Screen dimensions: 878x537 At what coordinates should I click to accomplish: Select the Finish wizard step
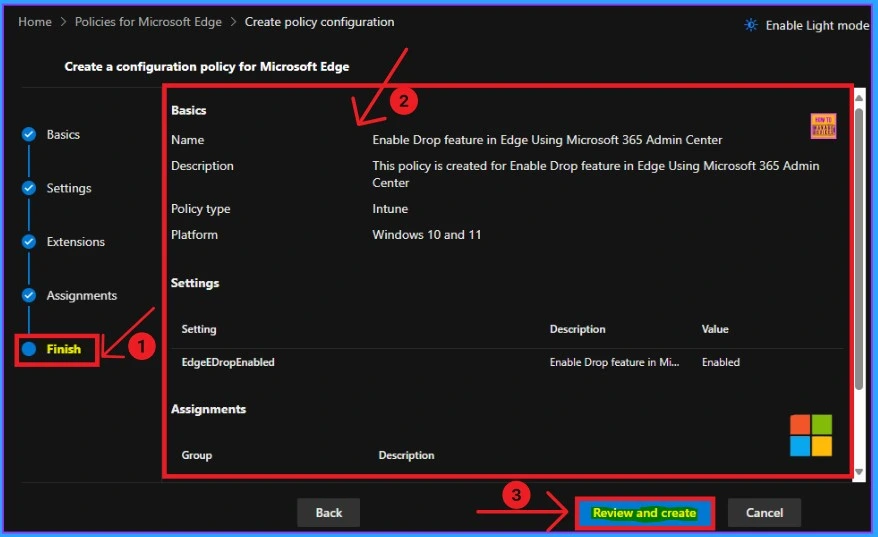point(63,349)
